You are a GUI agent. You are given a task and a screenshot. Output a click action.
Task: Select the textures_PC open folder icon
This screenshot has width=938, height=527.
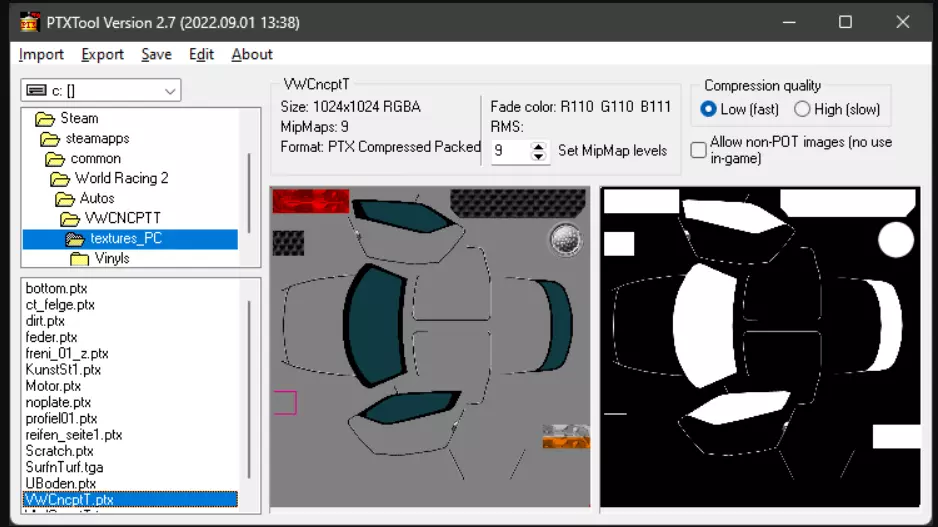coord(75,239)
